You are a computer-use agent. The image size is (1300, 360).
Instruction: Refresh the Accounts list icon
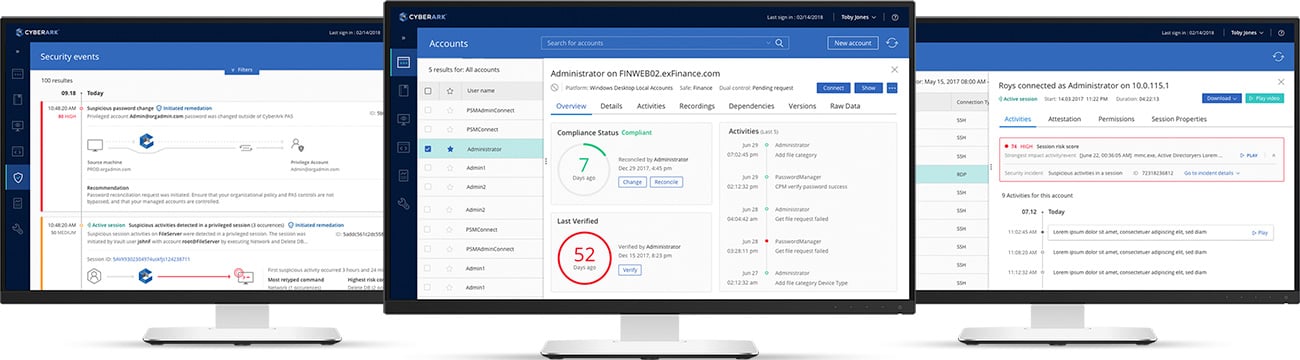tap(891, 43)
